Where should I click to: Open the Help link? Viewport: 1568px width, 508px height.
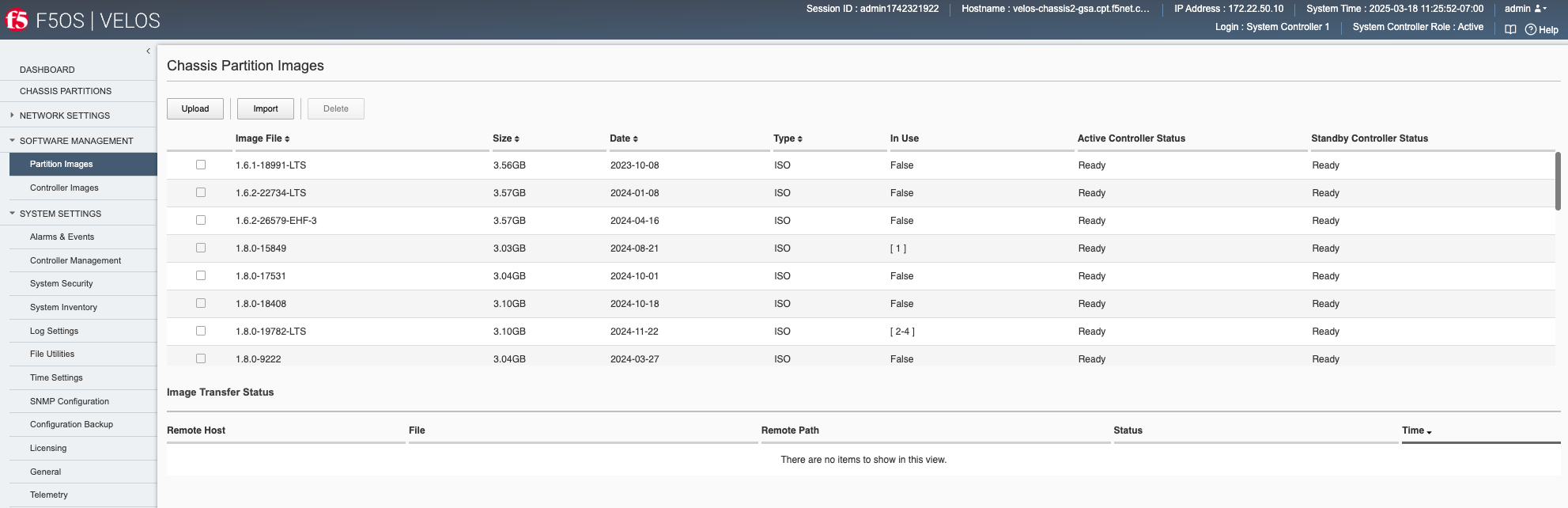[x=1542, y=29]
